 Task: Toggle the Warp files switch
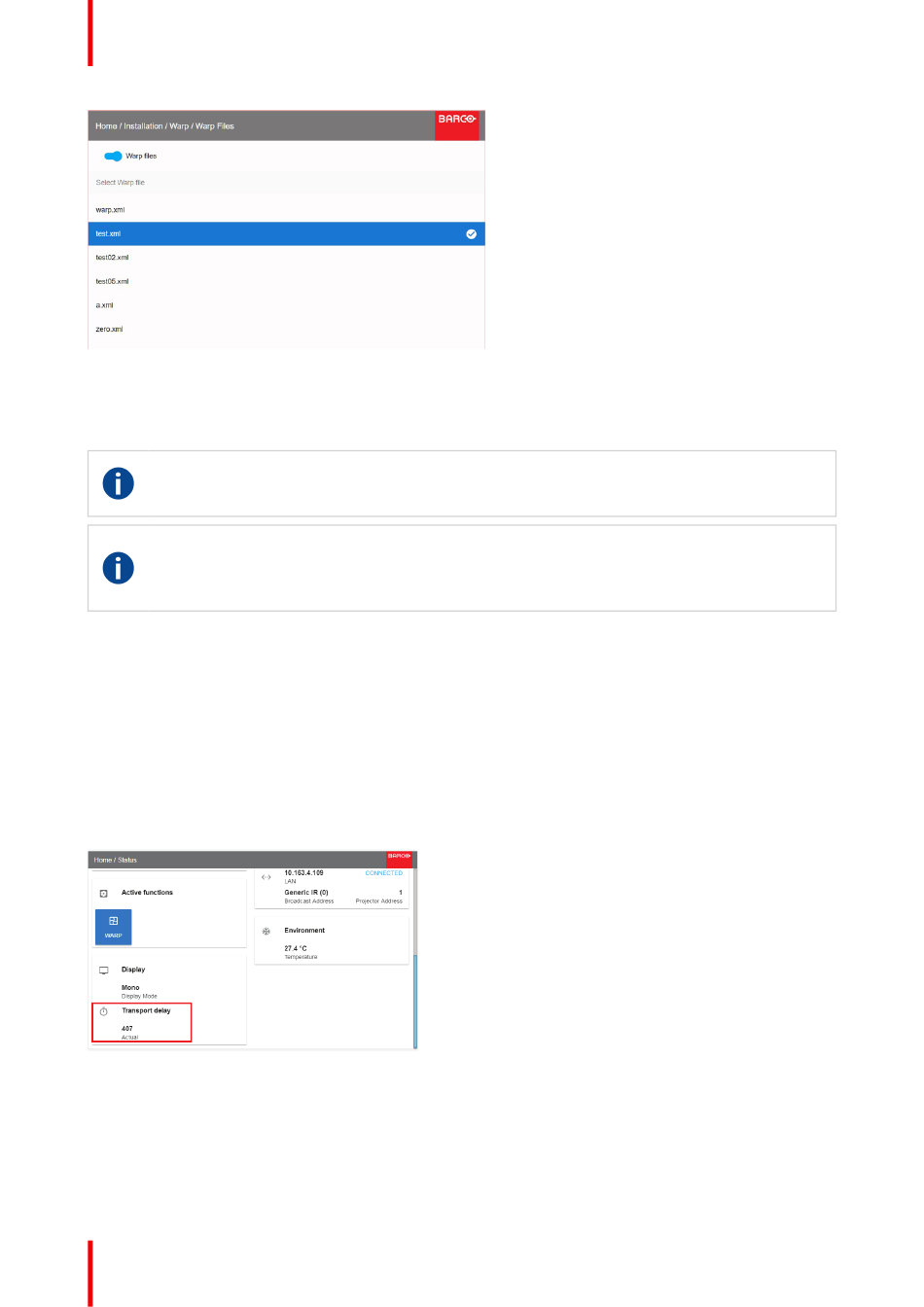click(x=113, y=156)
